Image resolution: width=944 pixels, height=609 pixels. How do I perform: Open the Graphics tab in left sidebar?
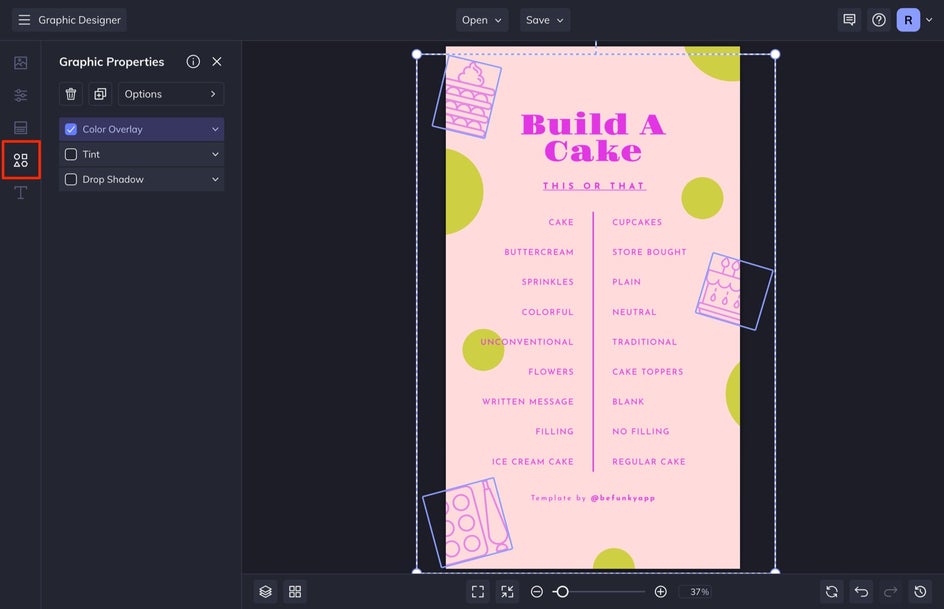coord(20,160)
